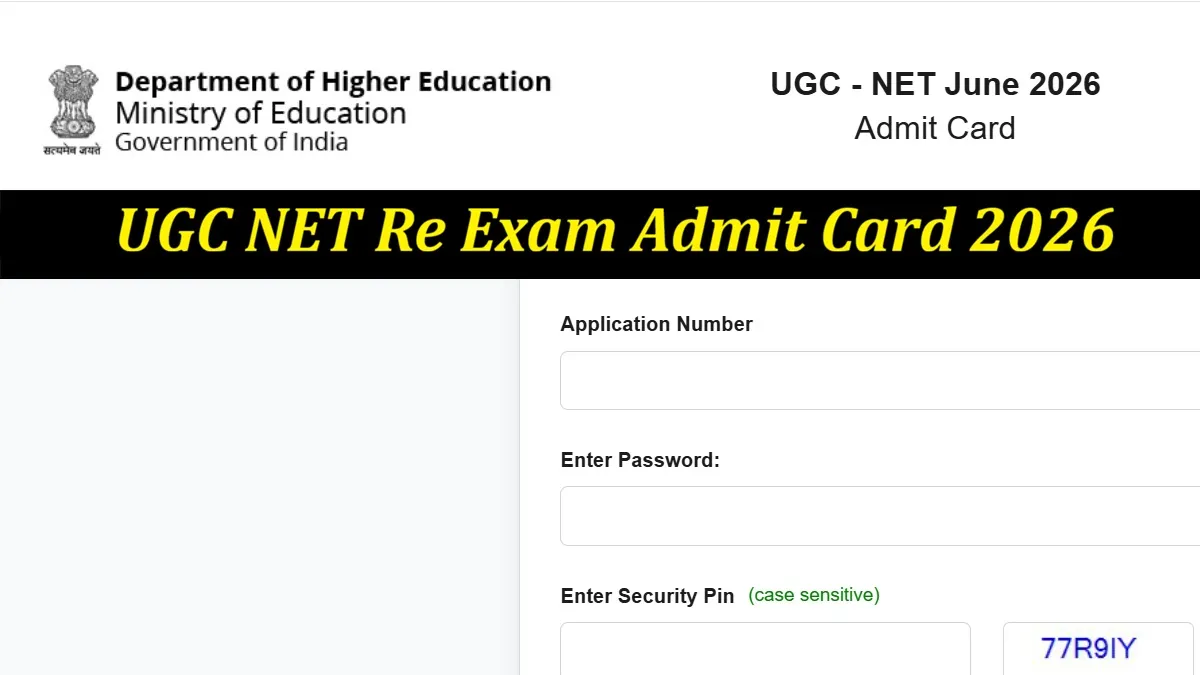Focus the Enter Password input field

[x=880, y=516]
